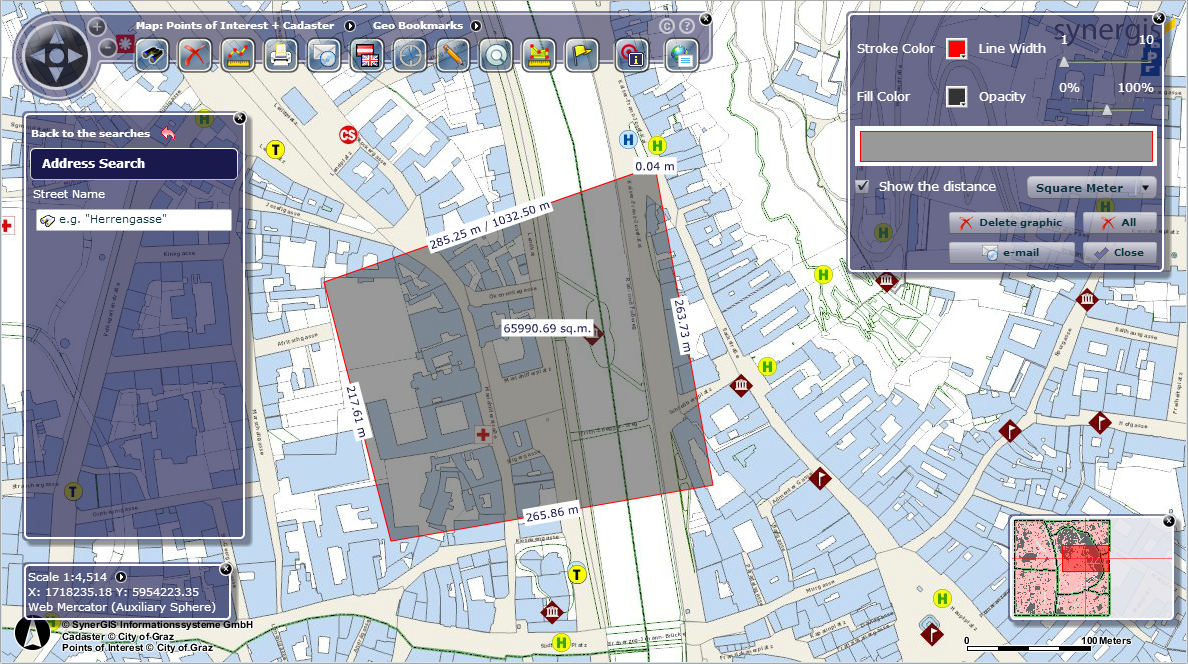The height and width of the screenshot is (664, 1188).
Task: Click the yellow flag bookmark tool
Action: pos(582,55)
